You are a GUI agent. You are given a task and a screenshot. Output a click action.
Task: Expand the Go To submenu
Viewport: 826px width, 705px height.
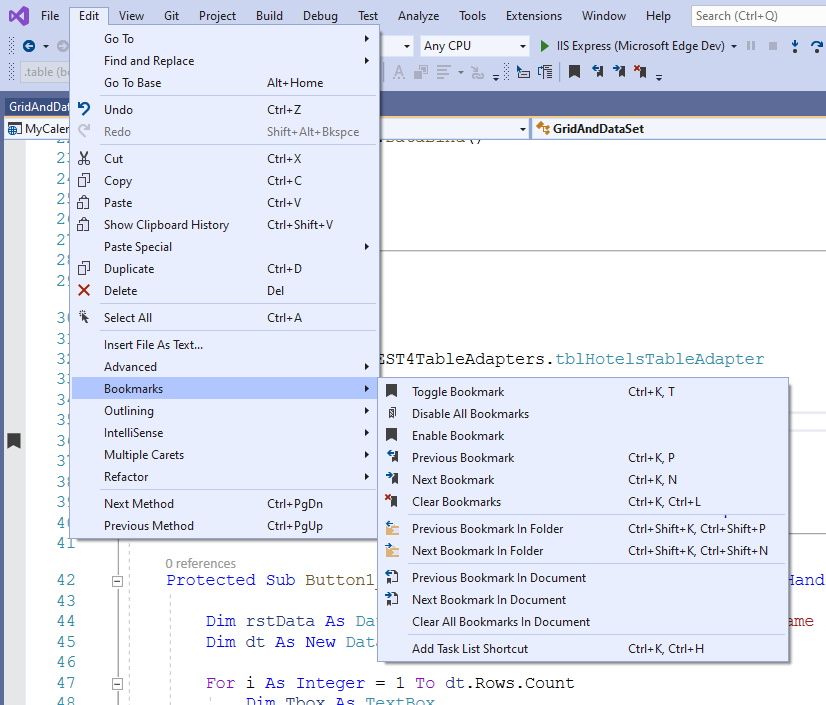tap(225, 38)
